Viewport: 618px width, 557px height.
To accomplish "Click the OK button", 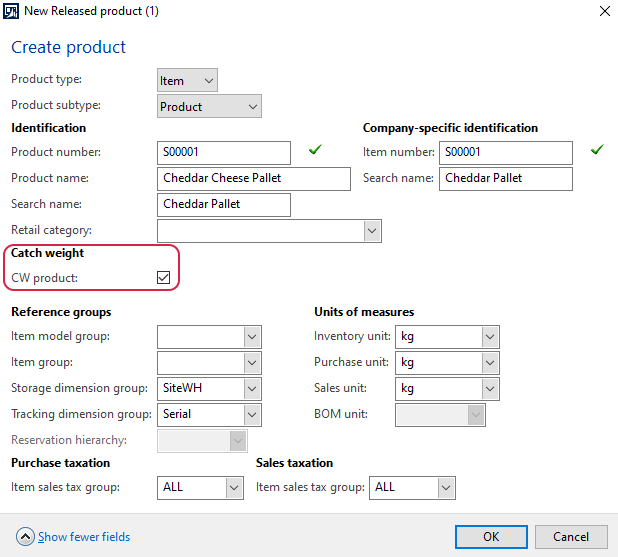I will tap(491, 537).
